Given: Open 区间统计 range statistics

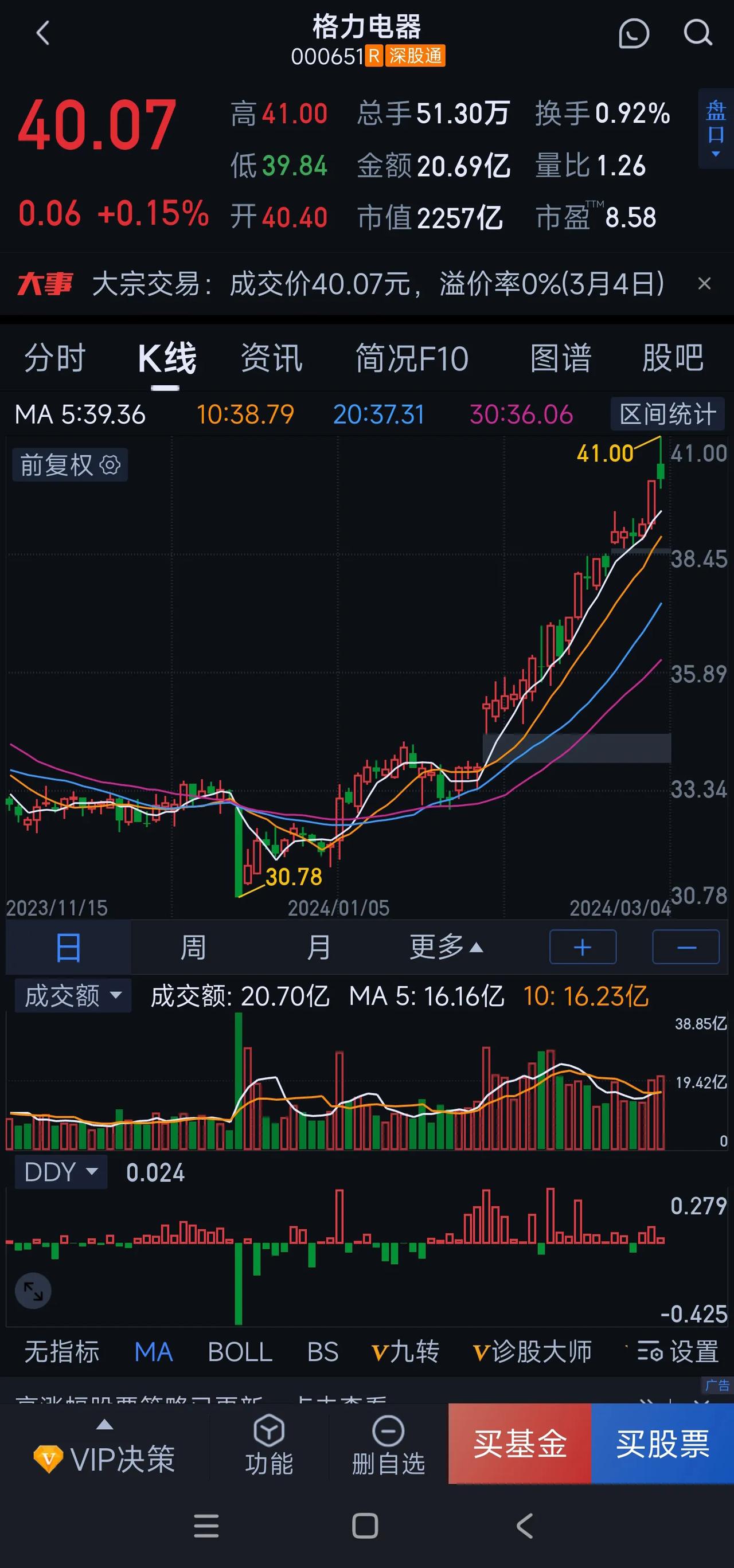Looking at the screenshot, I should click(667, 415).
